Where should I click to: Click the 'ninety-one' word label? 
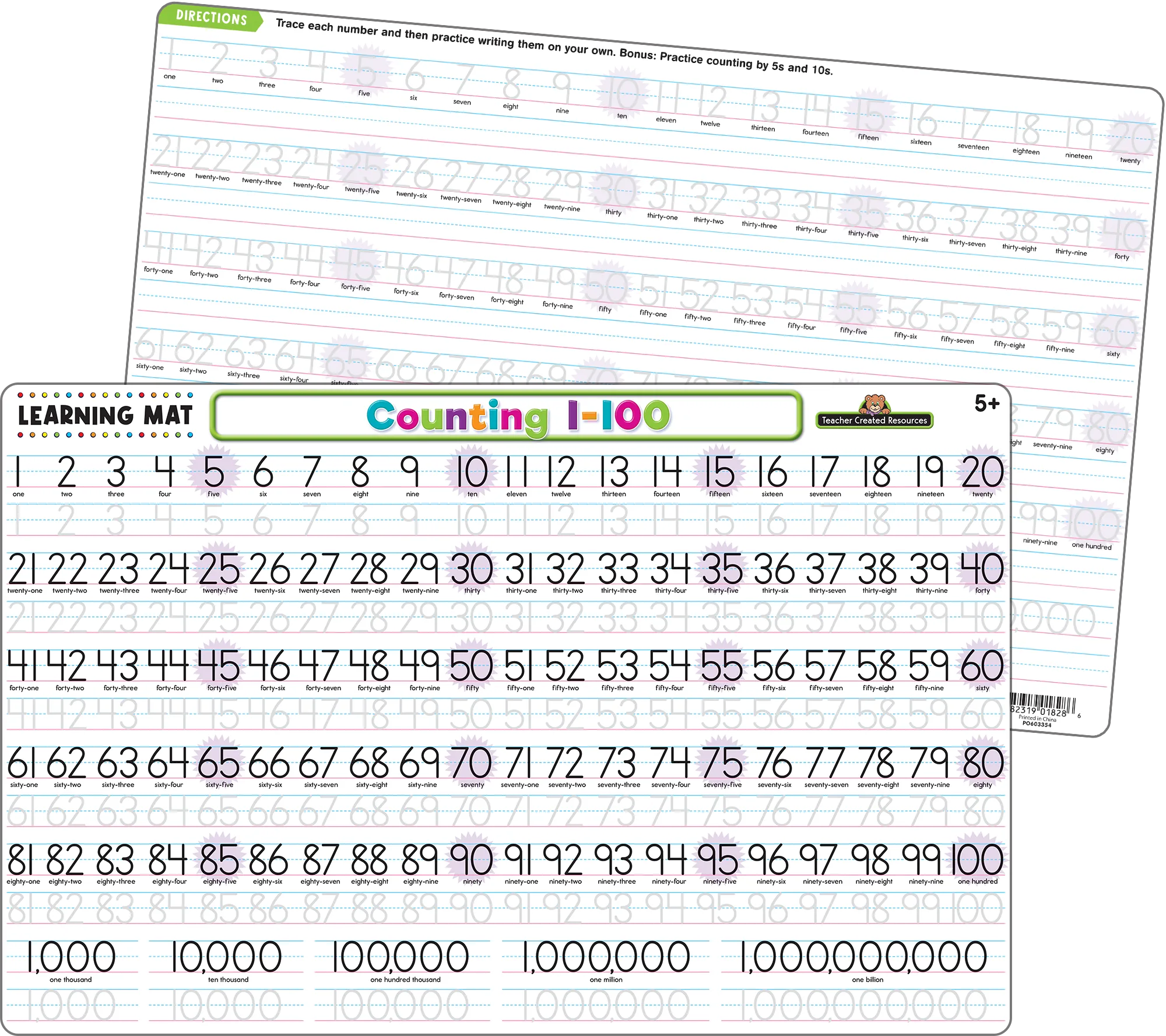[x=521, y=882]
